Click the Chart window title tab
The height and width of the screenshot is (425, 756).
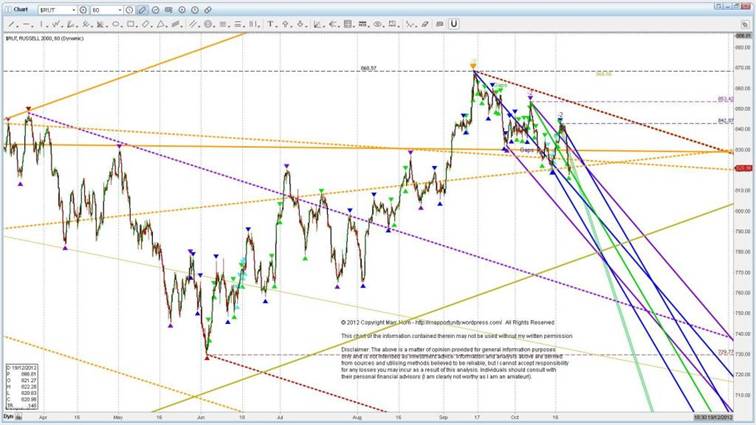[x=16, y=8]
